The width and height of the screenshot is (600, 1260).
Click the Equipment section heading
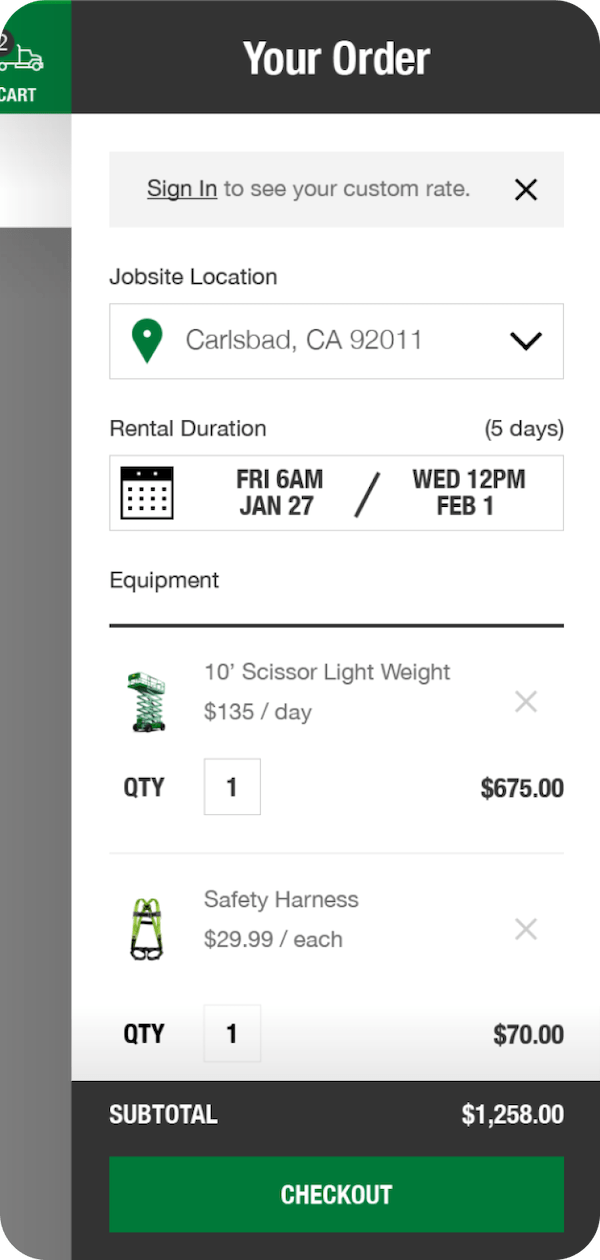163,580
